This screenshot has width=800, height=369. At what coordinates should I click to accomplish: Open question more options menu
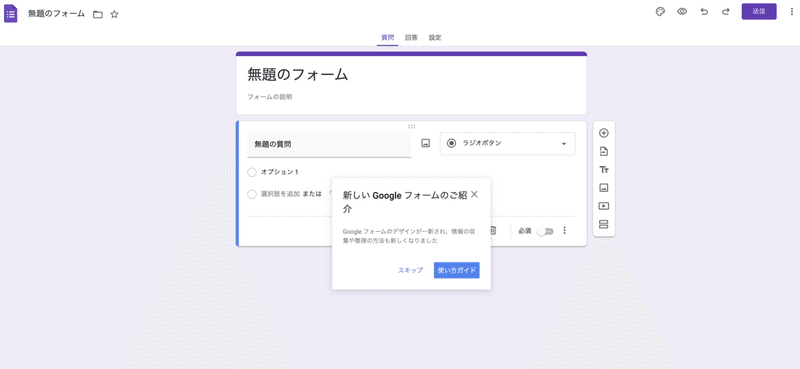point(564,231)
